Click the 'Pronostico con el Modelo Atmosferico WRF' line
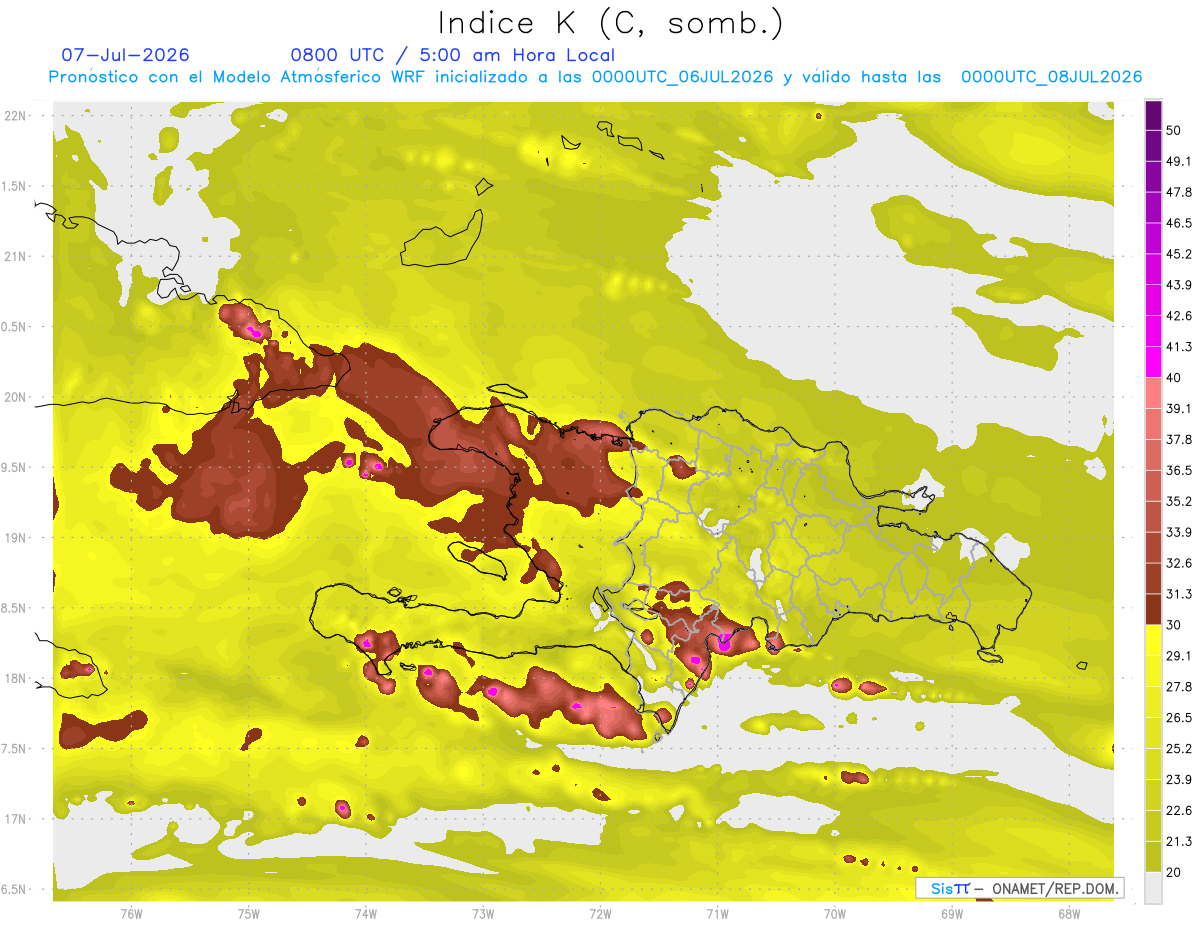 pyautogui.click(x=595, y=77)
